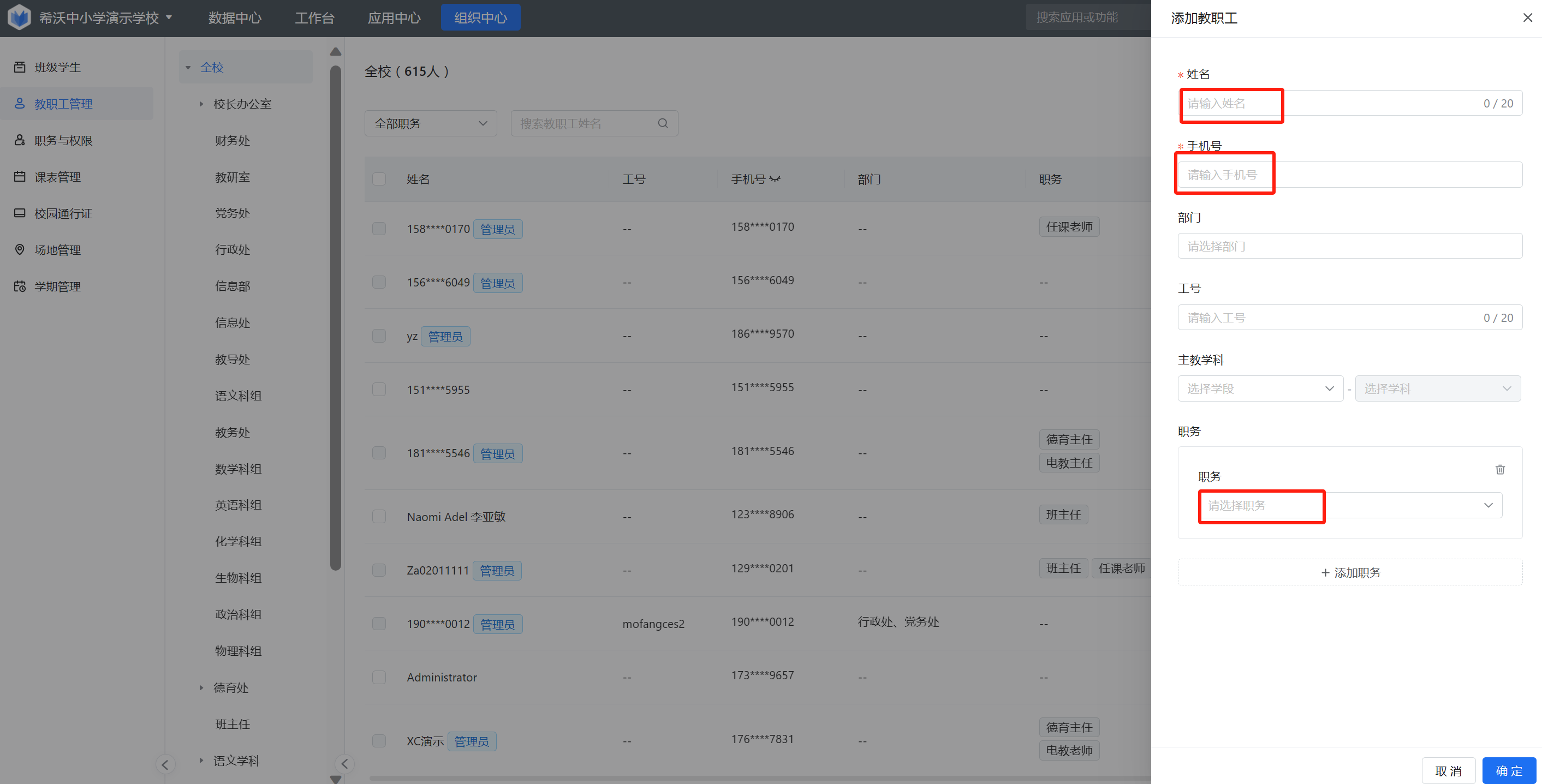This screenshot has width=1542, height=784.
Task: Check the 151****5955 row checkbox
Action: pos(379,389)
